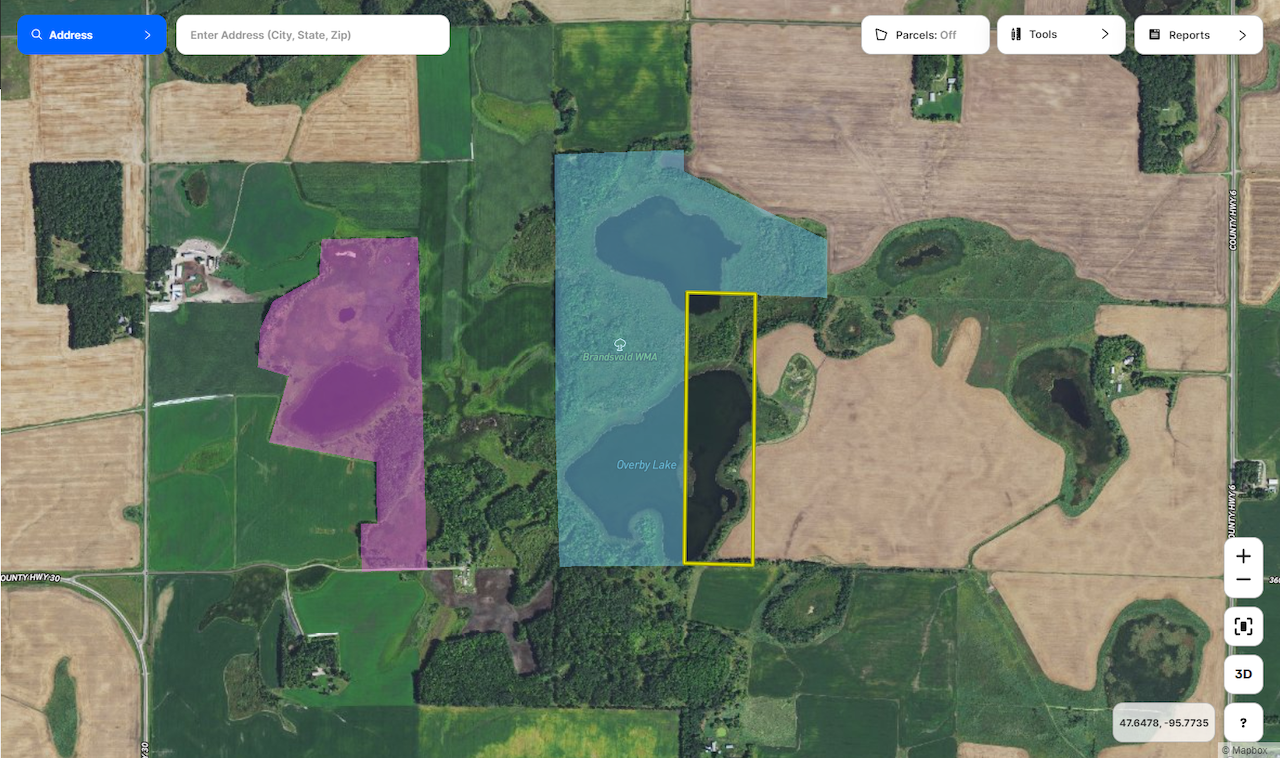The height and width of the screenshot is (758, 1280).
Task: Open help with the question mark button
Action: coord(1243,722)
